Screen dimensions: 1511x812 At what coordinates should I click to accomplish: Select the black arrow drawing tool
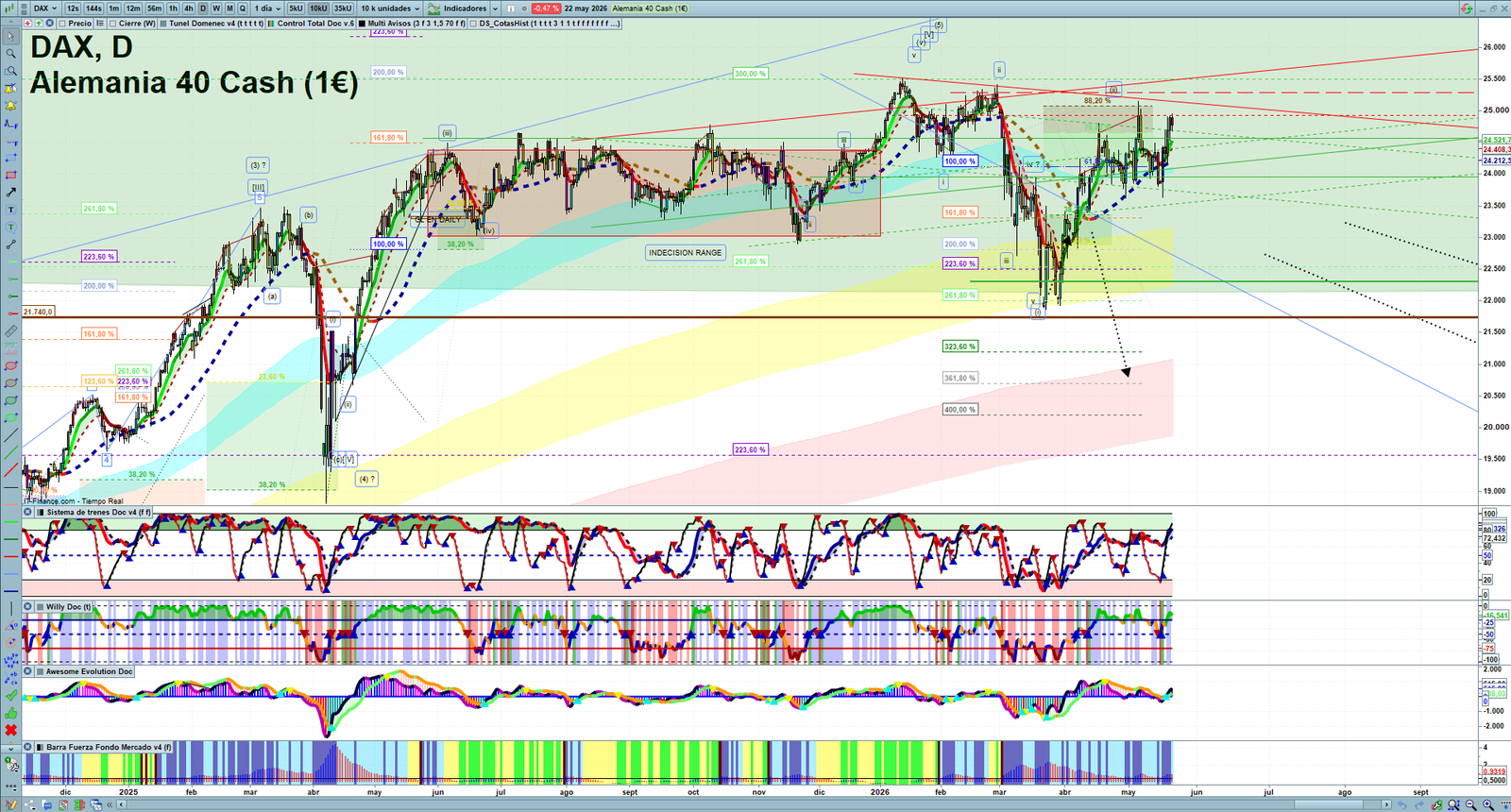point(10,192)
